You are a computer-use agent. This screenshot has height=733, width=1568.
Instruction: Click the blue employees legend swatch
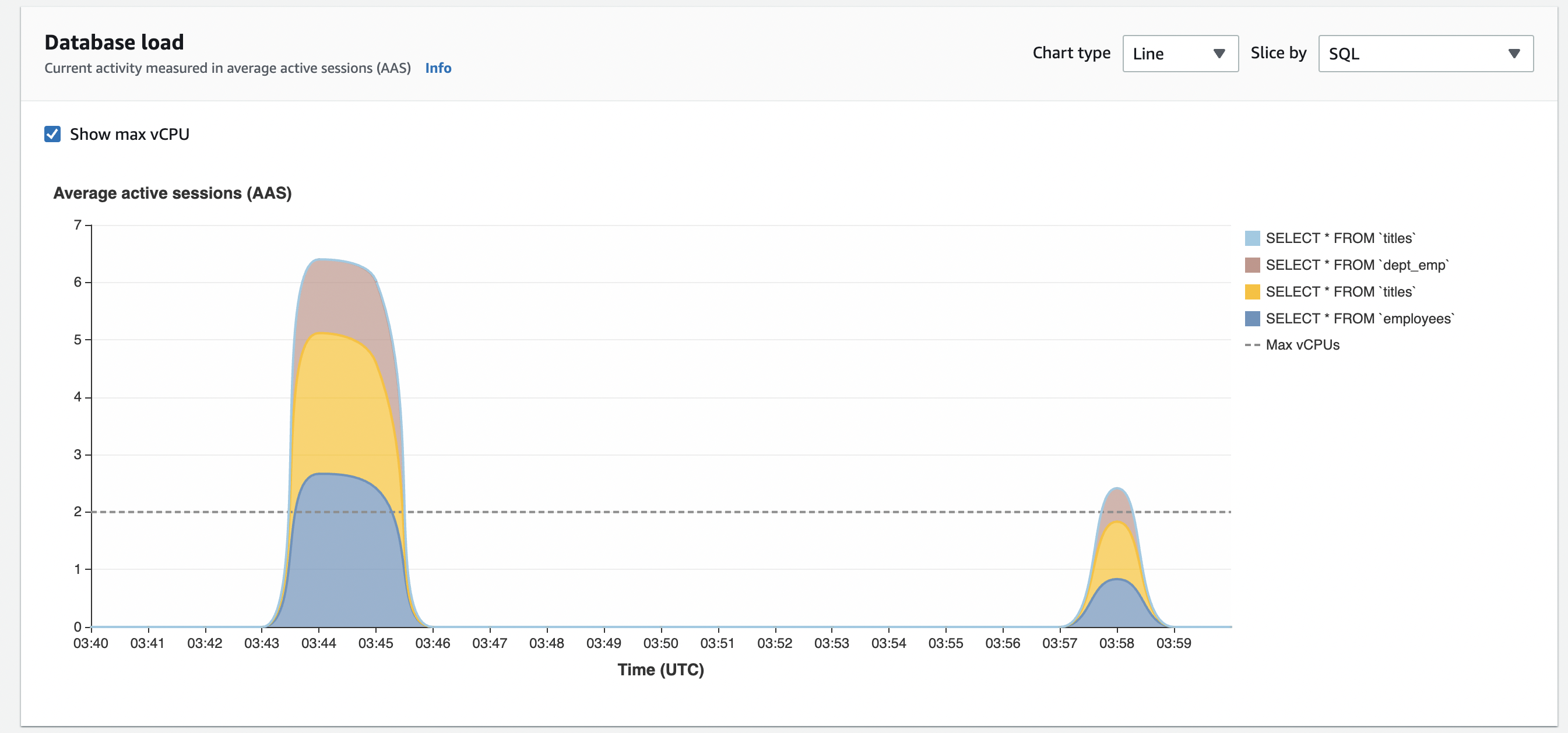tap(1251, 319)
